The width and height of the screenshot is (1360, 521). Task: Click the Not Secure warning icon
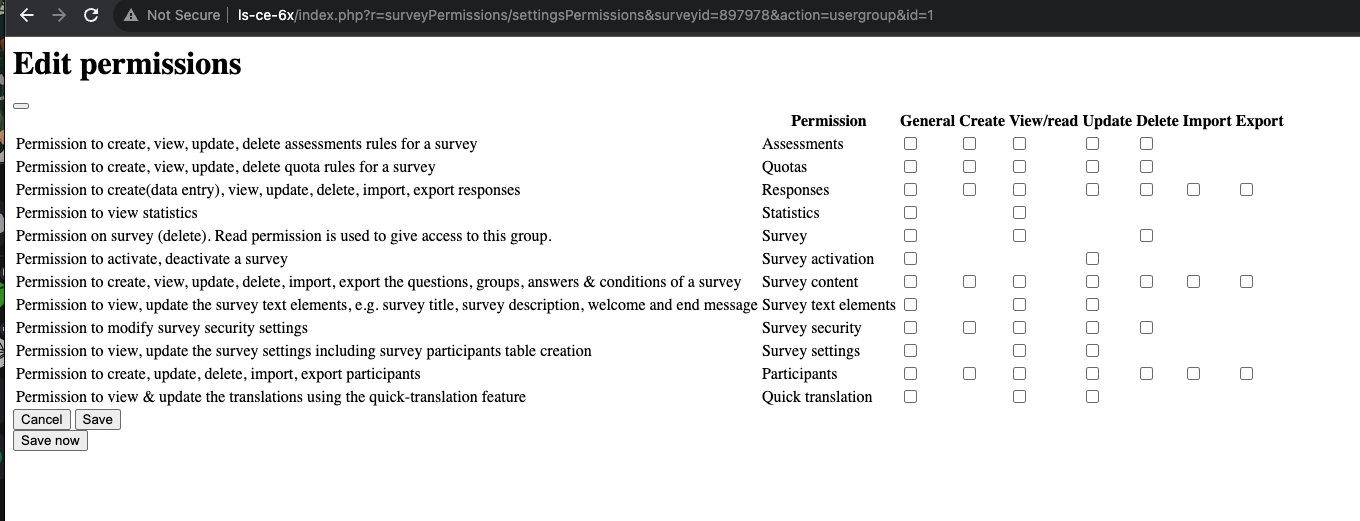pos(130,15)
